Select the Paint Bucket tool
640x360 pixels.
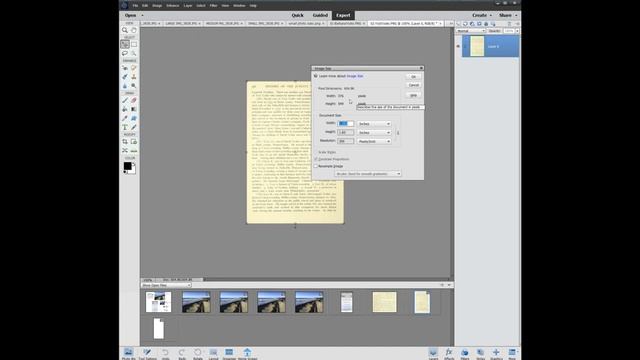(125, 109)
